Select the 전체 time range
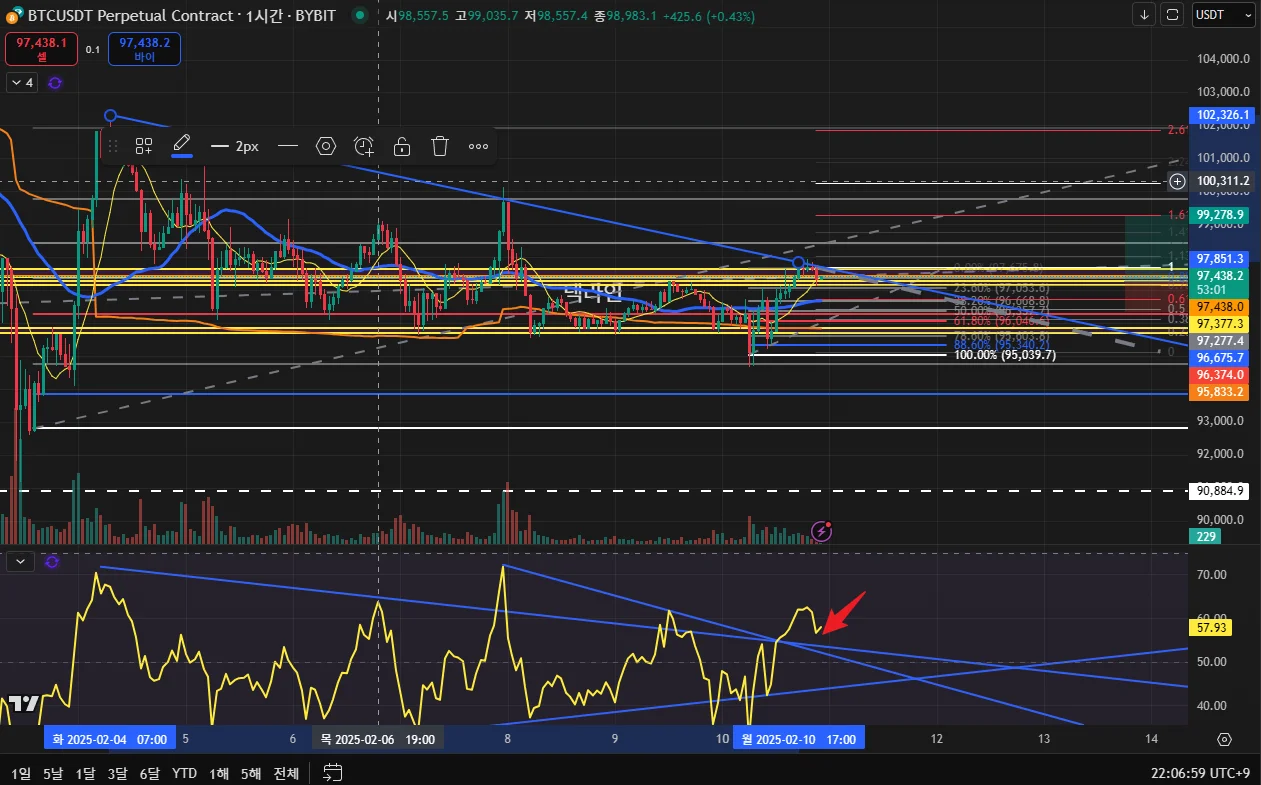 click(286, 773)
